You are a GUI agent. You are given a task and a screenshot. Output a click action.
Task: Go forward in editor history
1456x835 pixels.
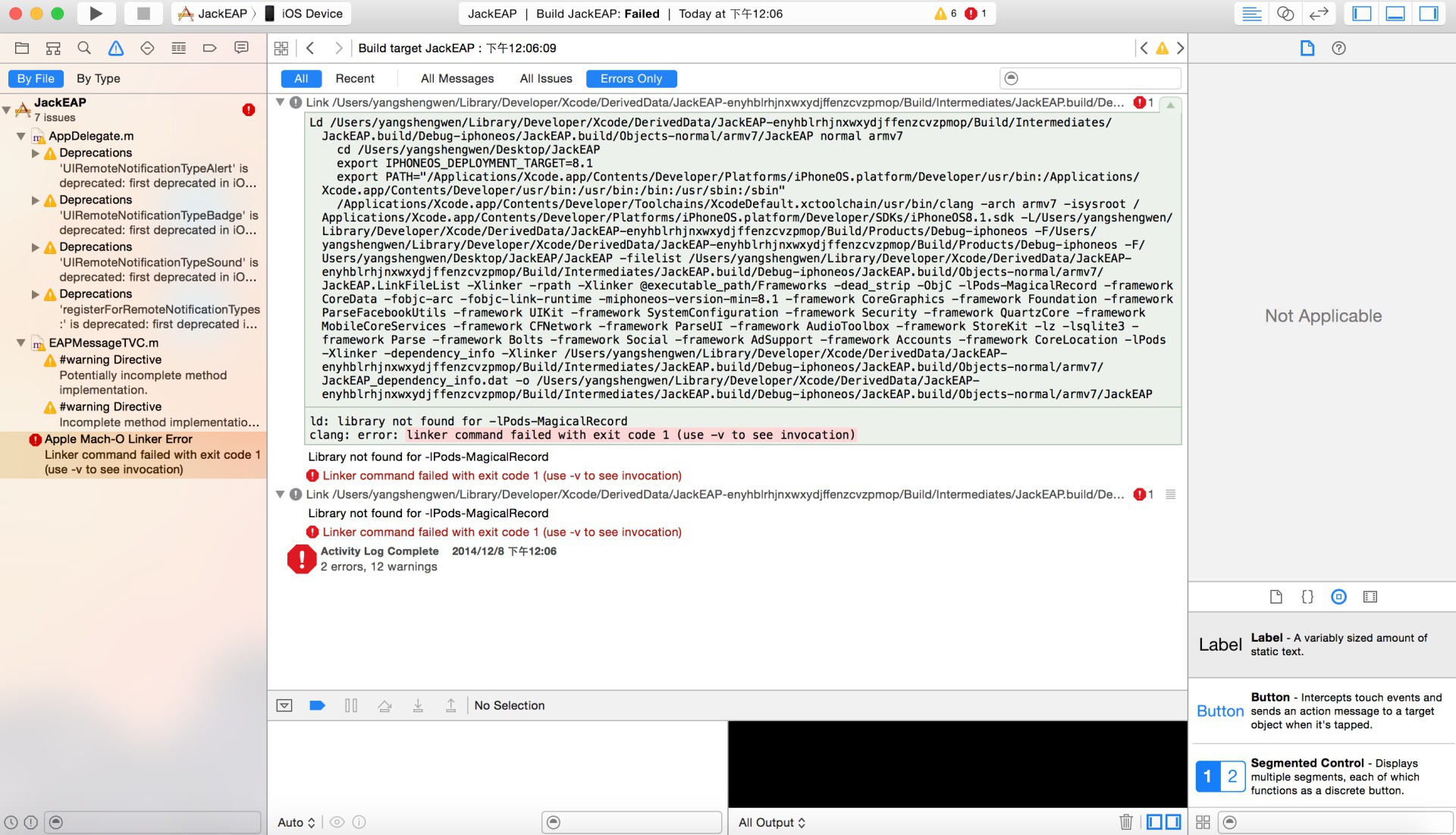338,48
